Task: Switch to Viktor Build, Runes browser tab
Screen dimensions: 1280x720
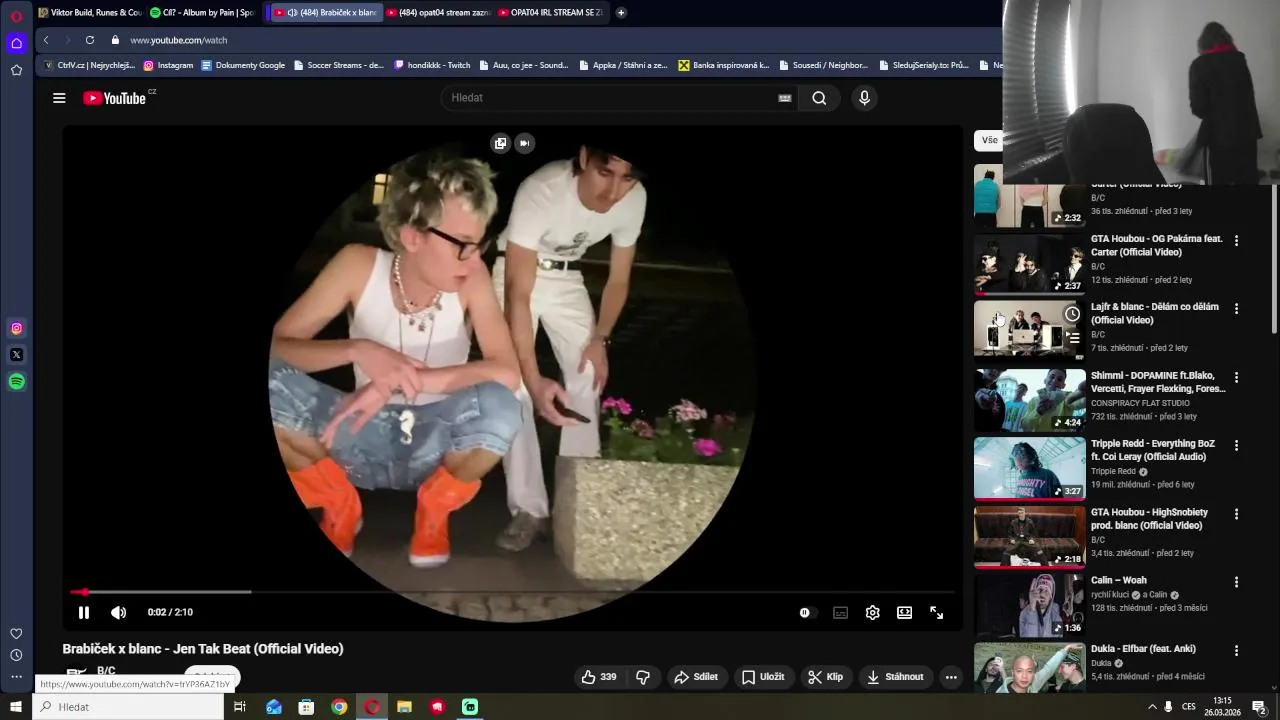Action: 90,12
